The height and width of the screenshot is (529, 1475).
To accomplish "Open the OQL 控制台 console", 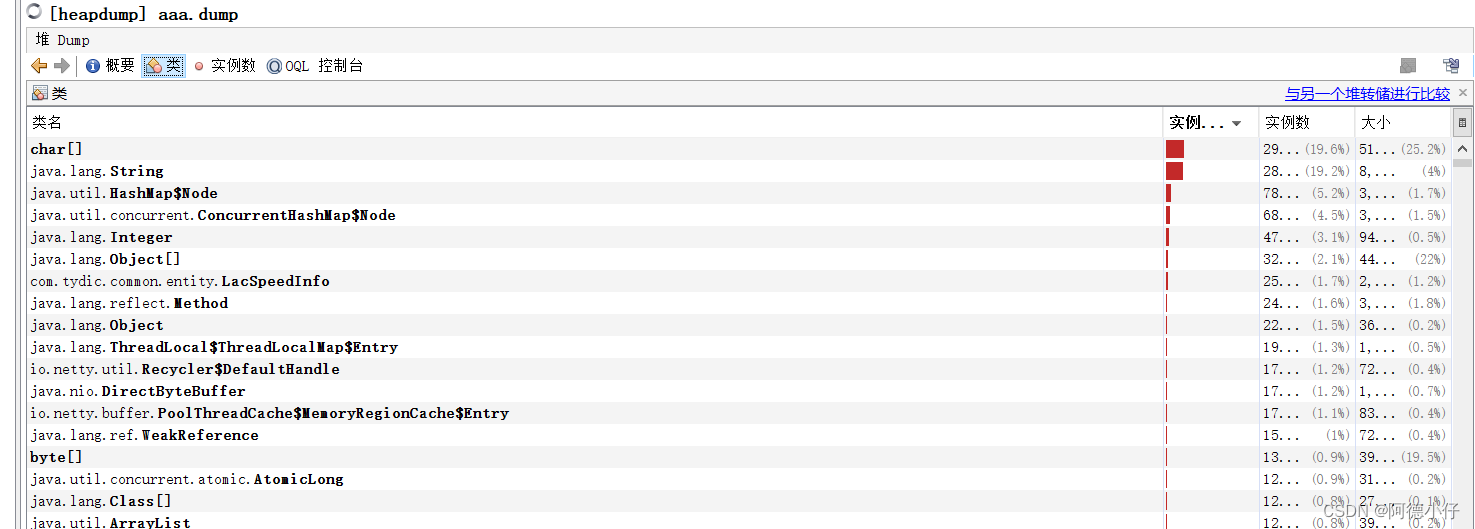I will [315, 66].
